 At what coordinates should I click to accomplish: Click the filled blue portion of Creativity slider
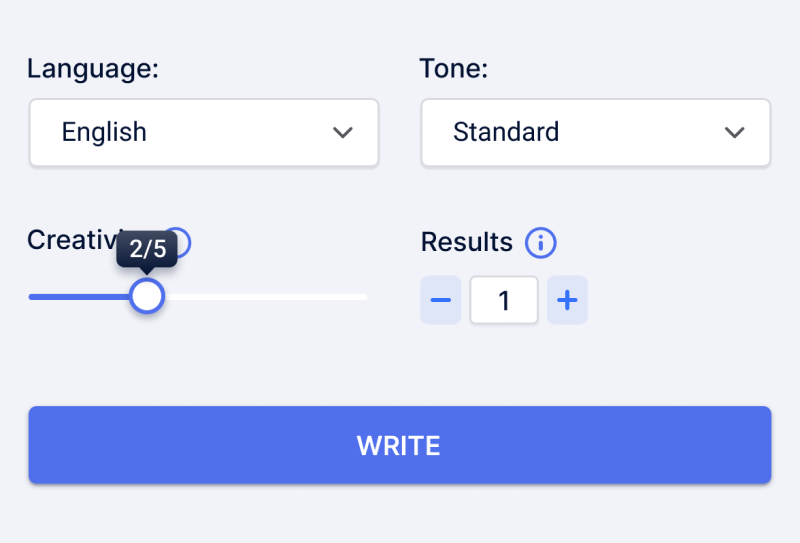pyautogui.click(x=79, y=297)
